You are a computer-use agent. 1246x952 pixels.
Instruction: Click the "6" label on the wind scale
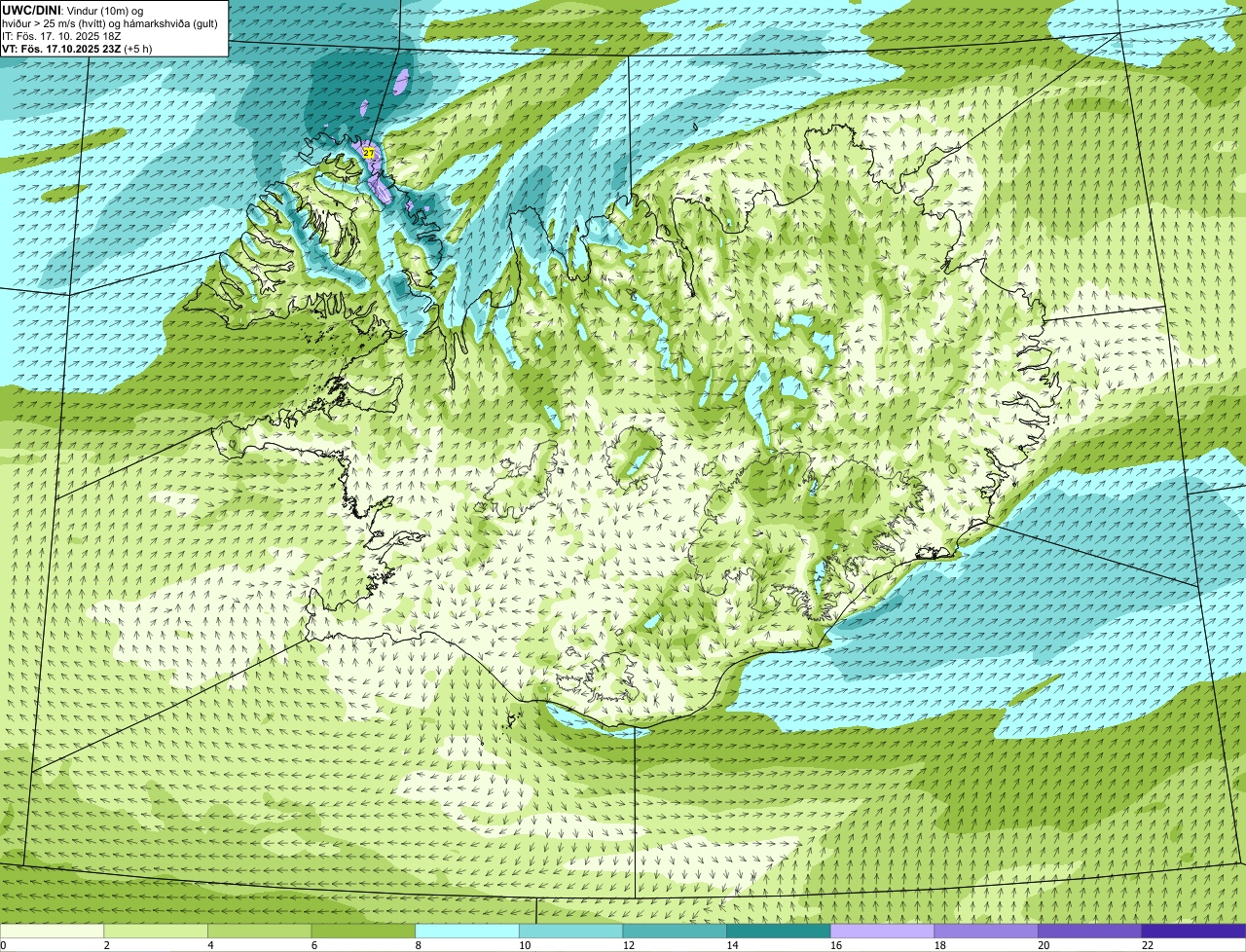tap(313, 945)
